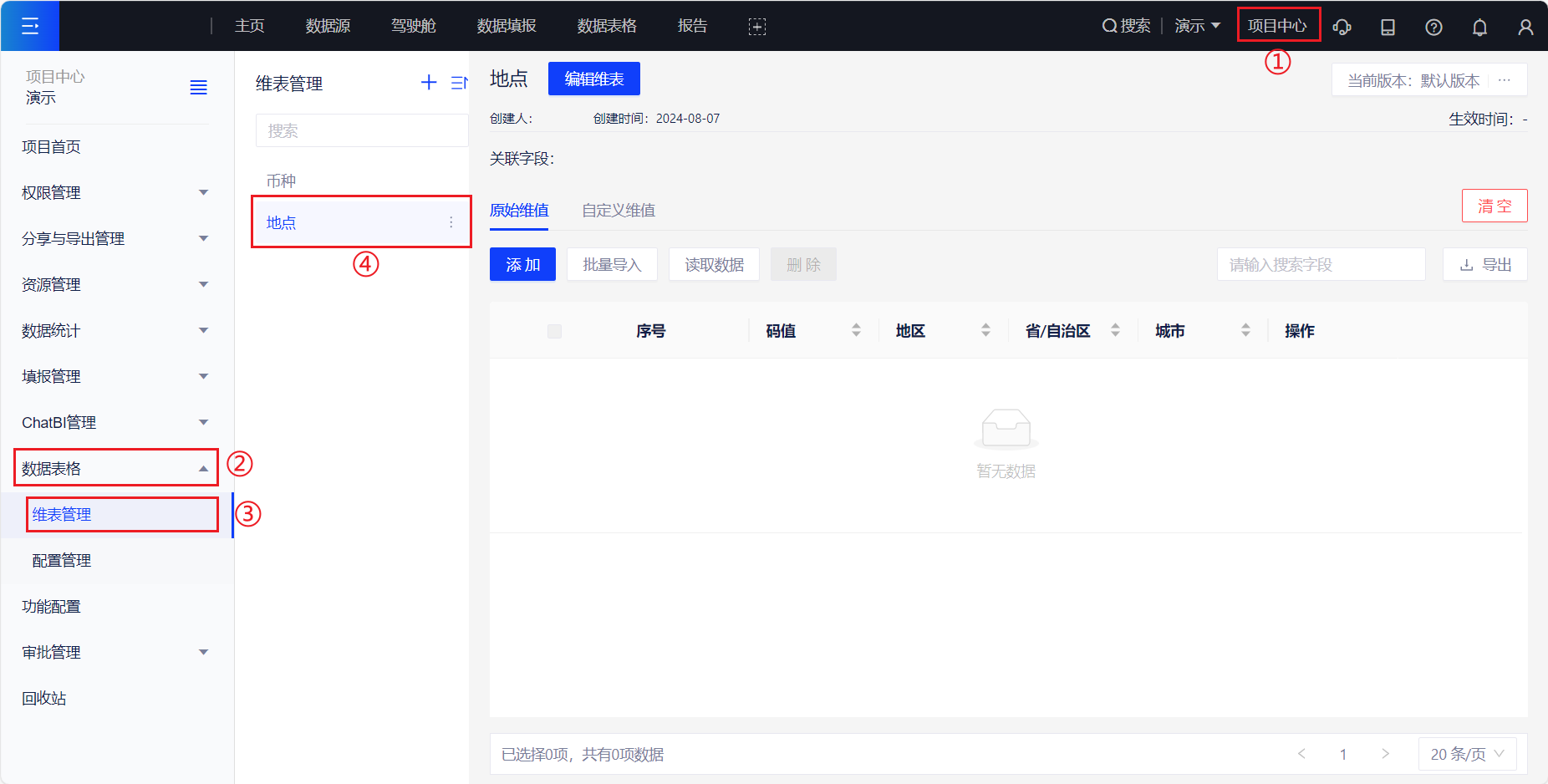The width and height of the screenshot is (1548, 784).
Task: Open the 20 条/页 page size dropdown
Action: click(1467, 754)
